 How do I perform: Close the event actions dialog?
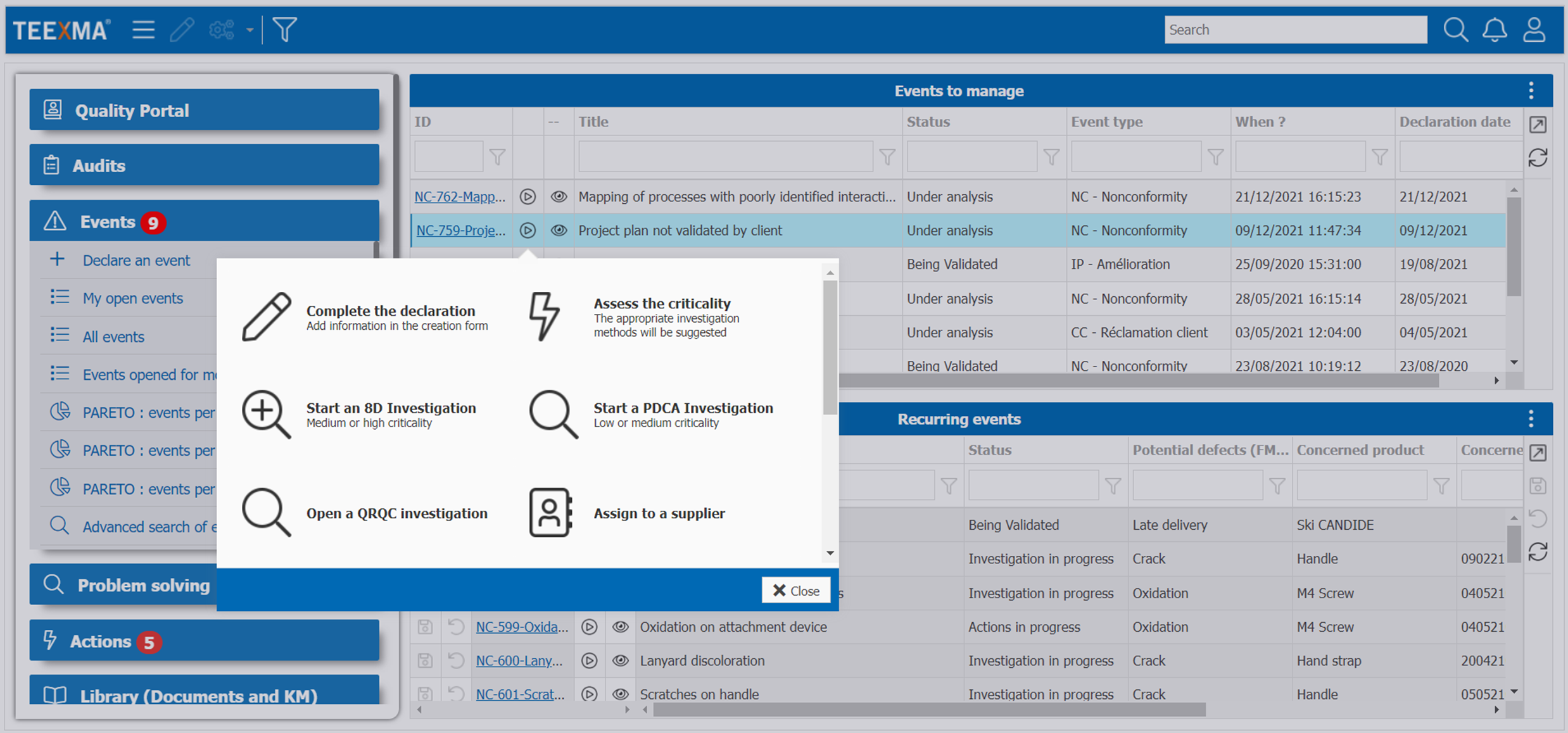(796, 590)
